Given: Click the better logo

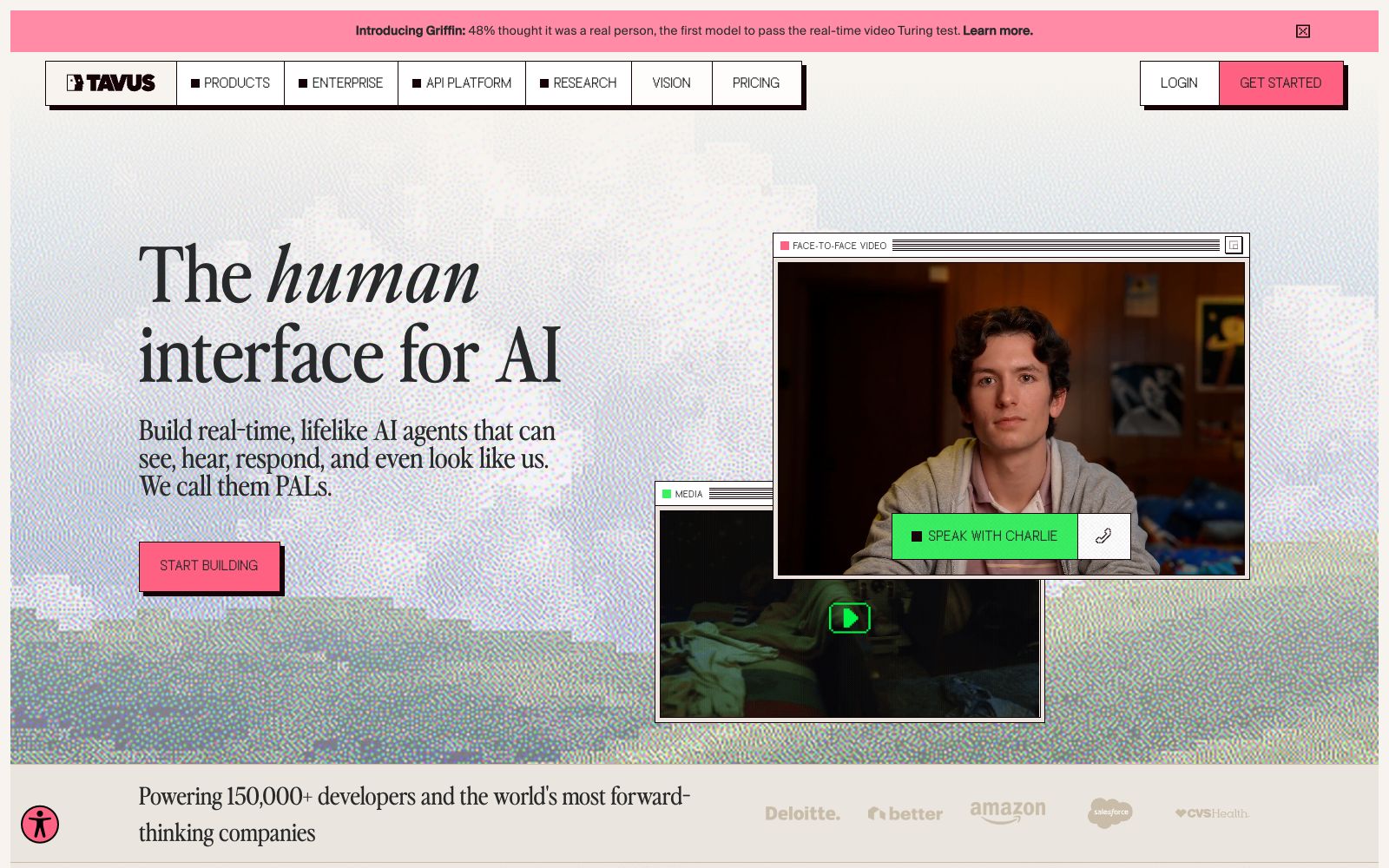Looking at the screenshot, I should tap(905, 813).
